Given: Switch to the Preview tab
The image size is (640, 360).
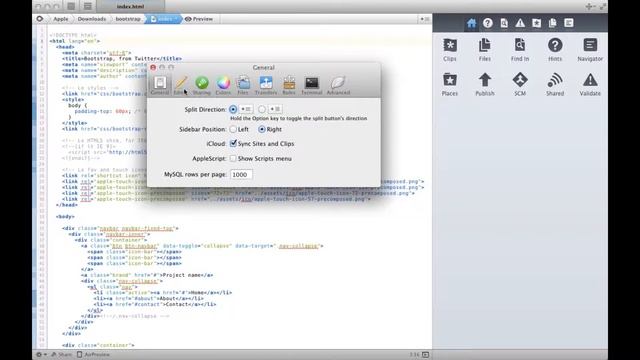Looking at the screenshot, I should 199,19.
